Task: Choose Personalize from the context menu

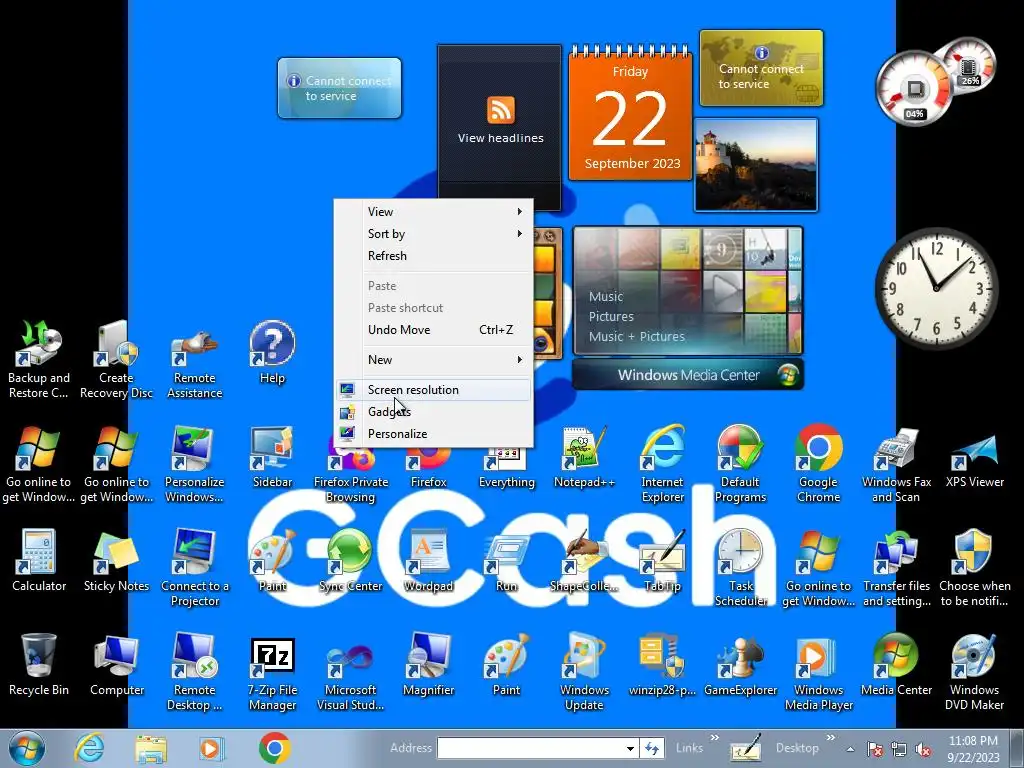Action: (434, 434)
